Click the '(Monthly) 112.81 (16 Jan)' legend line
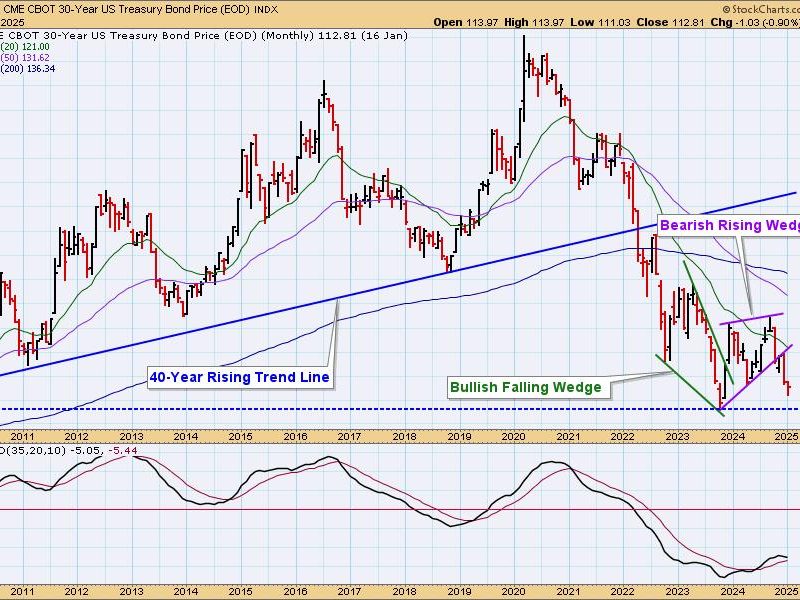 click(x=334, y=36)
